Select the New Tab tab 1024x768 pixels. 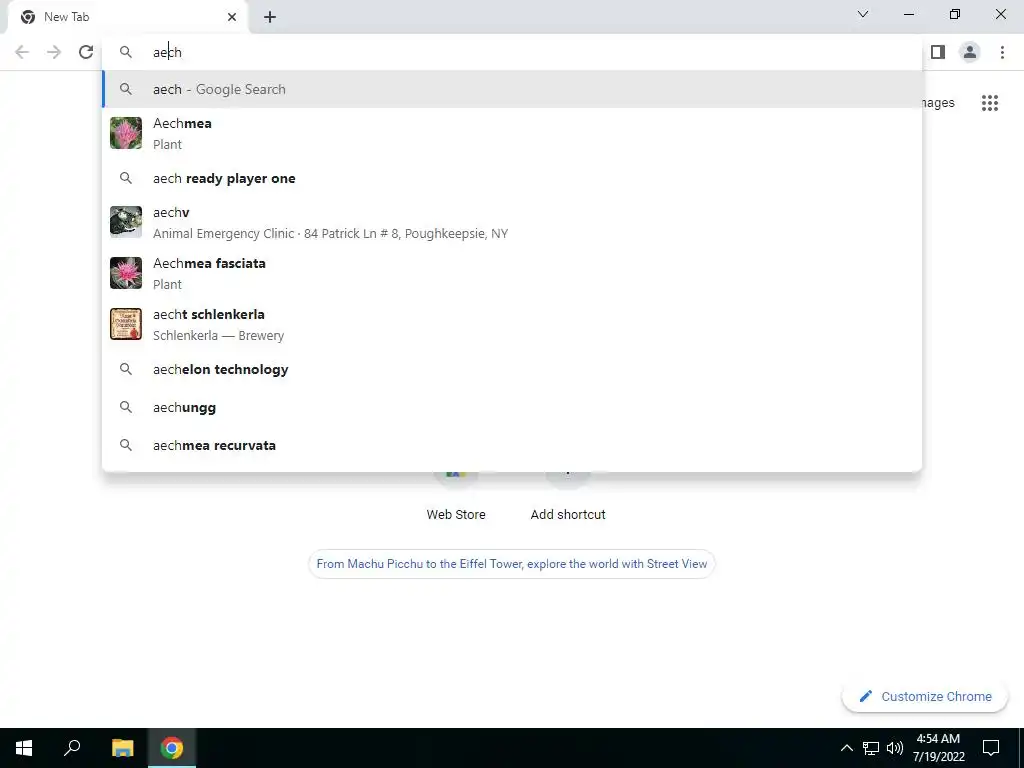click(x=128, y=17)
